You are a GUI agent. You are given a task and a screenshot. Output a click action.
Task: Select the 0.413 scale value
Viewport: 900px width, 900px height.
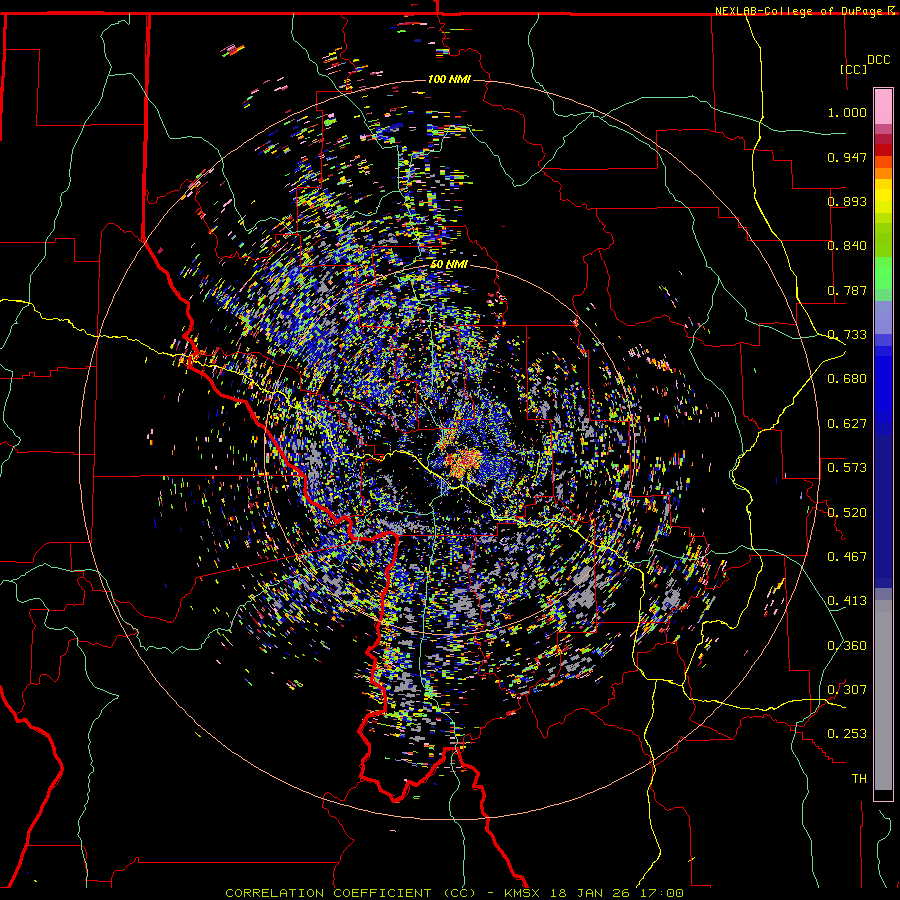(x=847, y=601)
